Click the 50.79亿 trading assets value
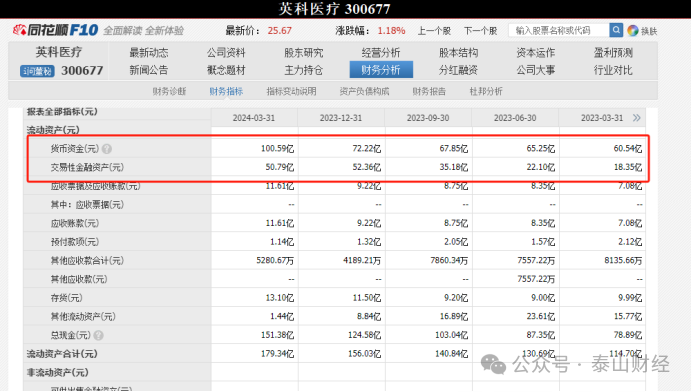This screenshot has height=392, width=692. coord(279,167)
